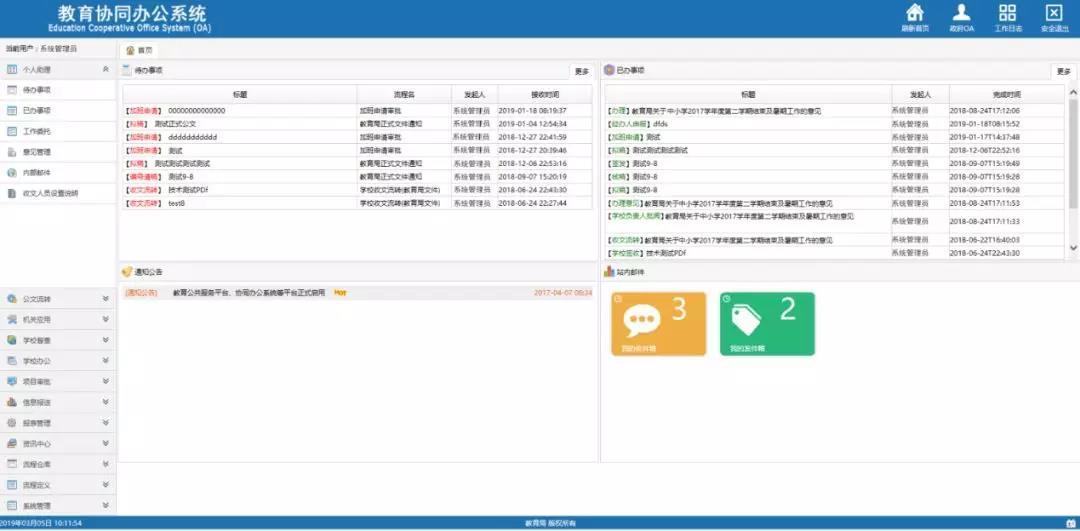The width and height of the screenshot is (1080, 531).
Task: Open the 教育公共服务平台 notice announcement
Action: (x=249, y=293)
